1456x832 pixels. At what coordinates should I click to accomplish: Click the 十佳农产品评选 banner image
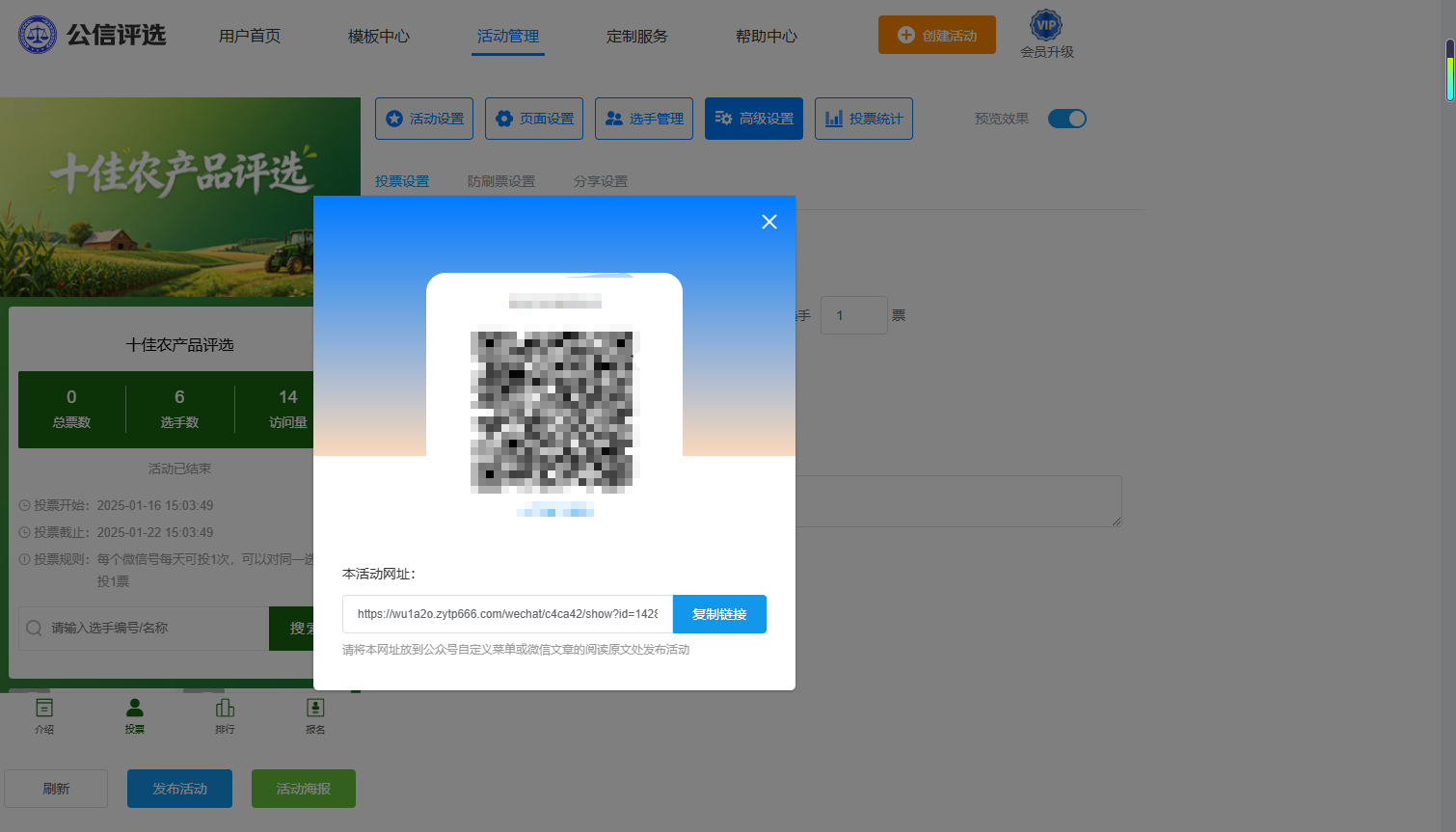pos(180,197)
